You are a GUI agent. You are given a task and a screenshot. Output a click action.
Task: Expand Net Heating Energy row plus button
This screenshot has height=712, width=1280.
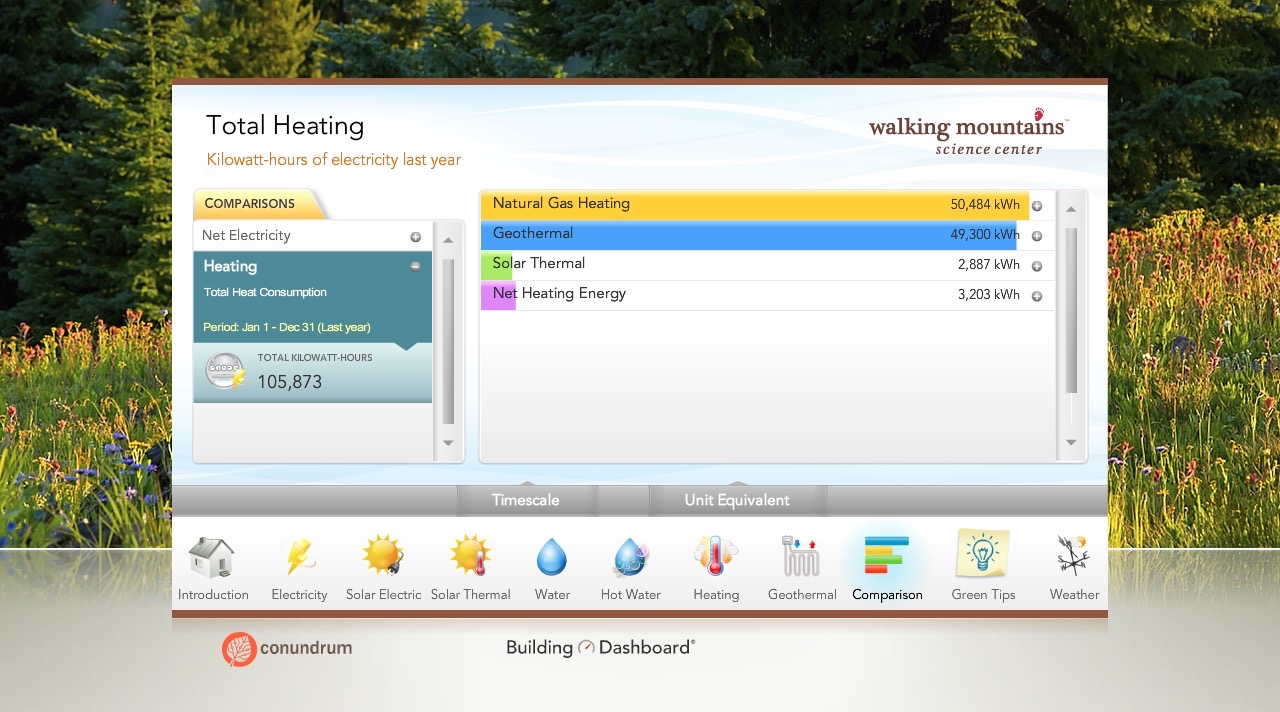point(1037,296)
